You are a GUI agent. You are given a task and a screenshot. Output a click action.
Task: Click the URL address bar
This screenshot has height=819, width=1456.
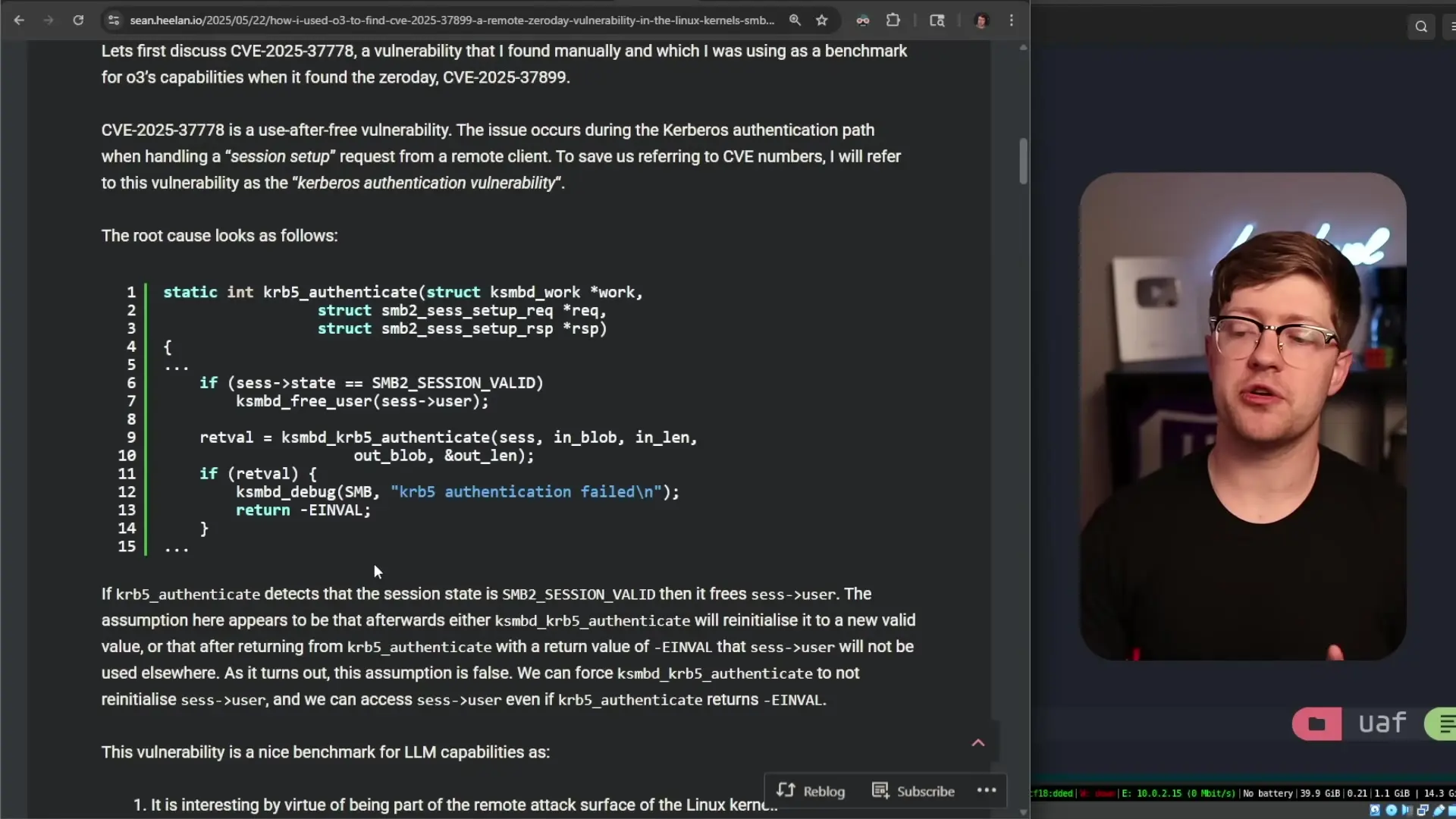click(x=451, y=20)
